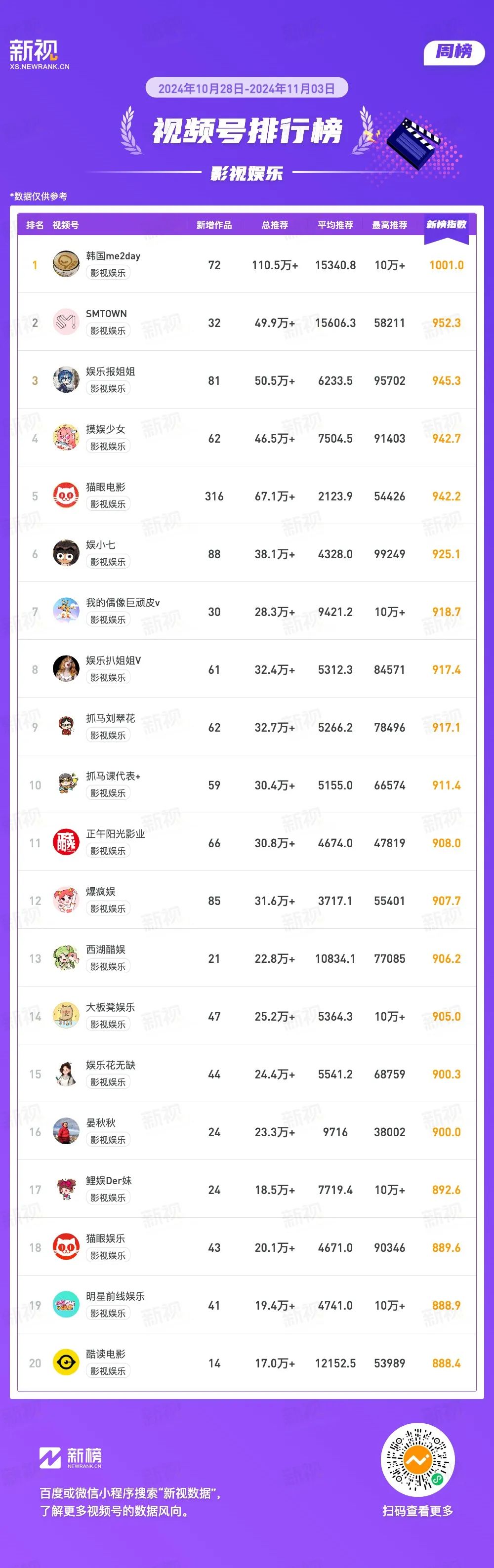Click the 娱小七 avatar icon

point(66,553)
